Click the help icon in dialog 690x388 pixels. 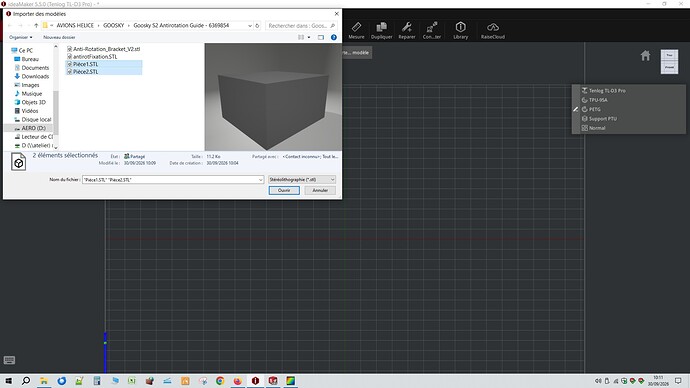(334, 37)
